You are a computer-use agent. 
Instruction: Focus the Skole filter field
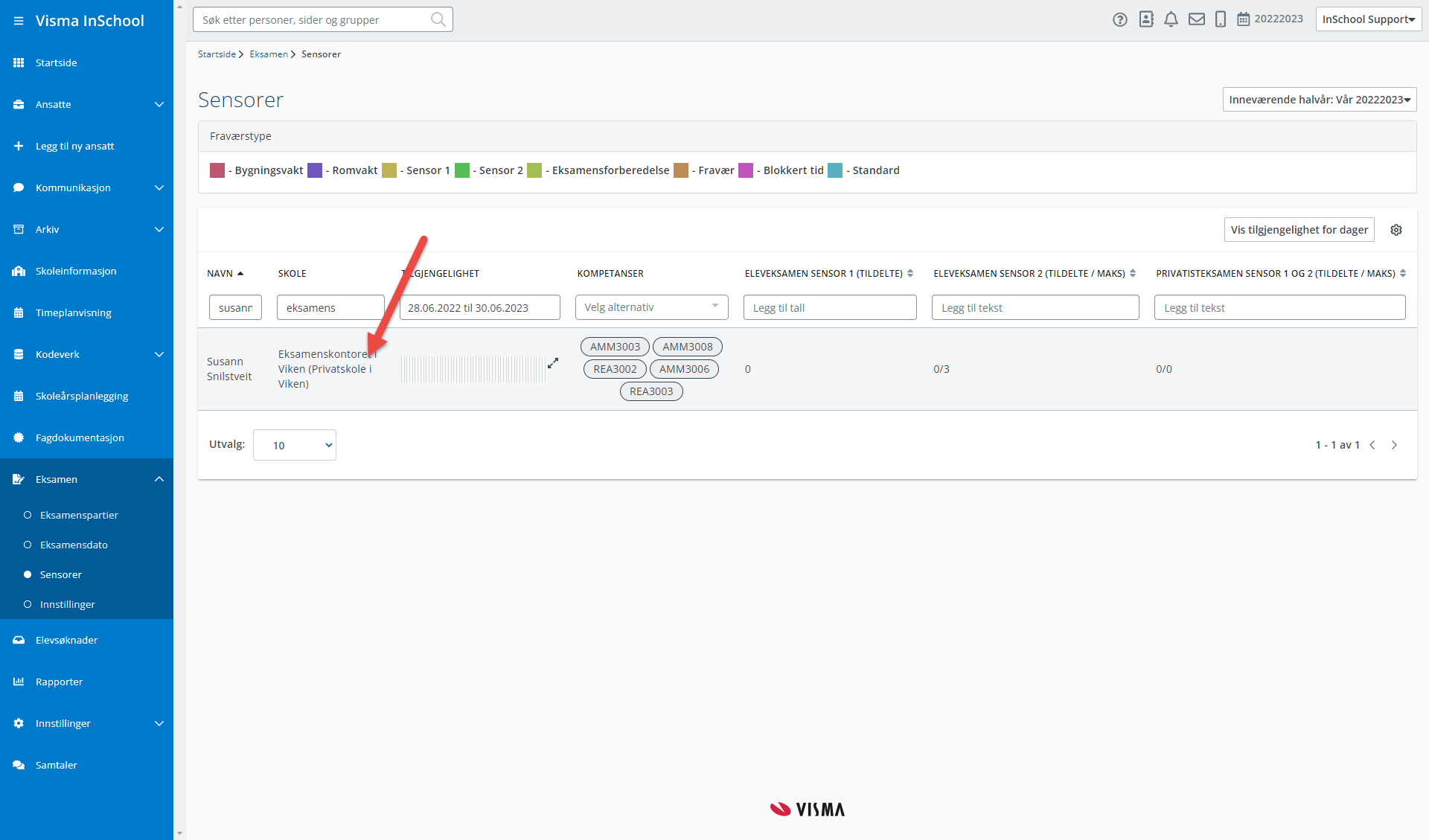pyautogui.click(x=330, y=307)
